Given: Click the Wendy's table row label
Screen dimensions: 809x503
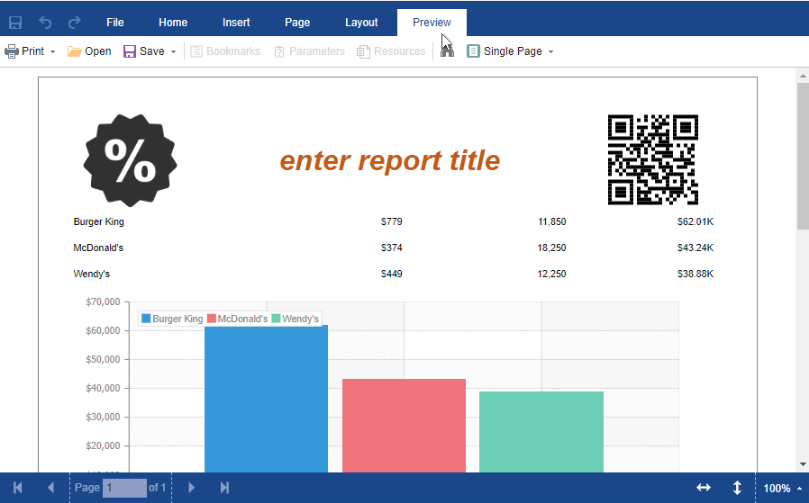Looking at the screenshot, I should 91,273.
